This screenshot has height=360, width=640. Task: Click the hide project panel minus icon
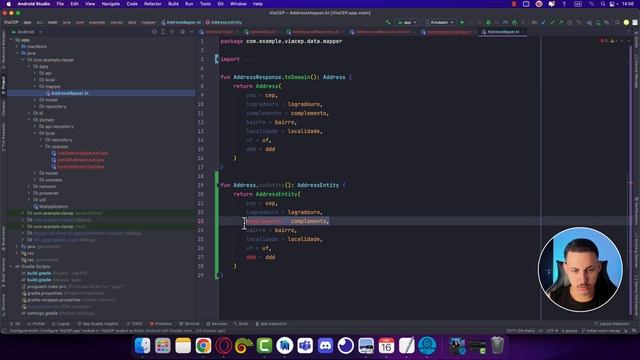click(x=191, y=32)
